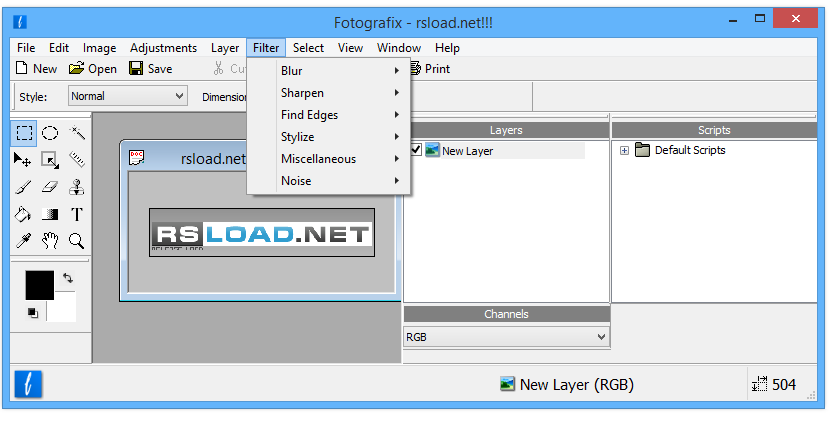Select the Paint Bucket tool
The height and width of the screenshot is (424, 839).
[x=23, y=215]
